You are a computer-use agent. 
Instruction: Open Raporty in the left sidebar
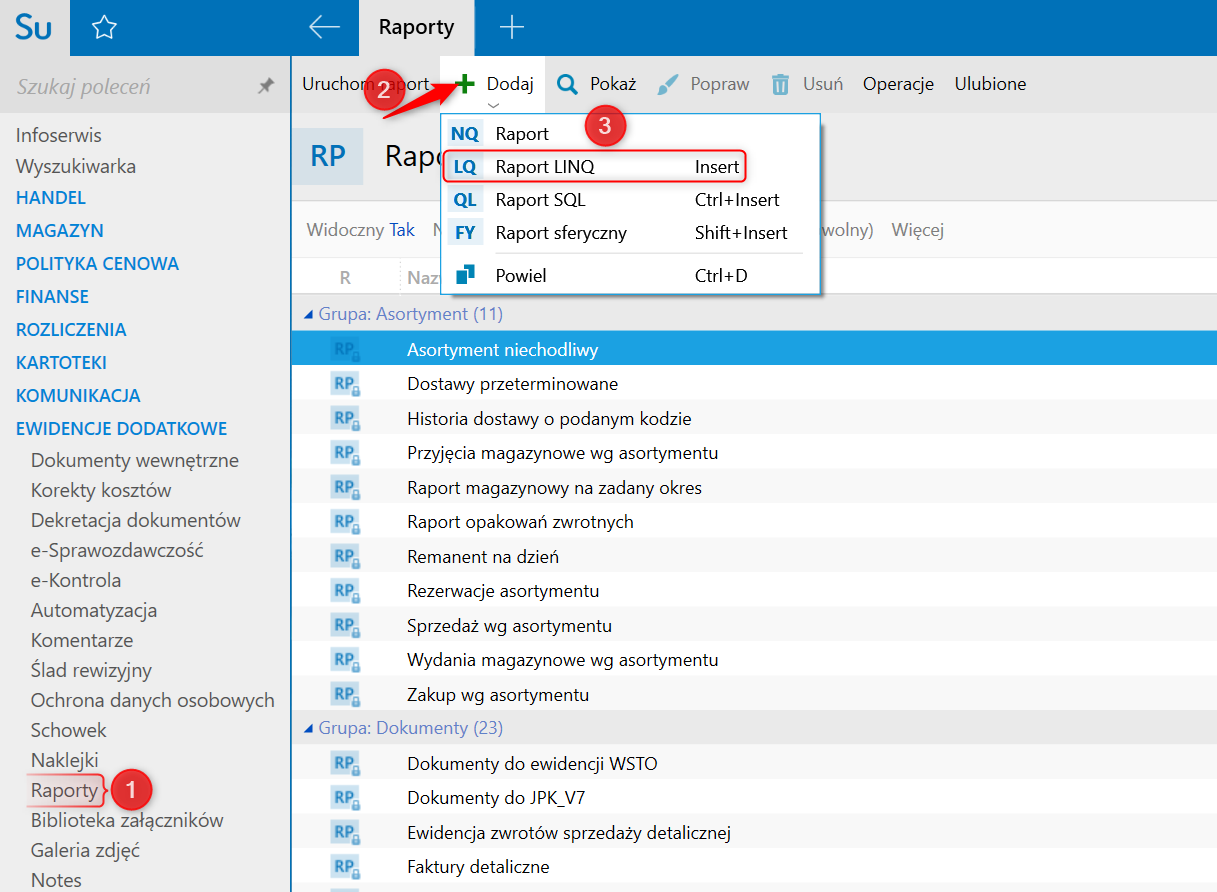64,790
